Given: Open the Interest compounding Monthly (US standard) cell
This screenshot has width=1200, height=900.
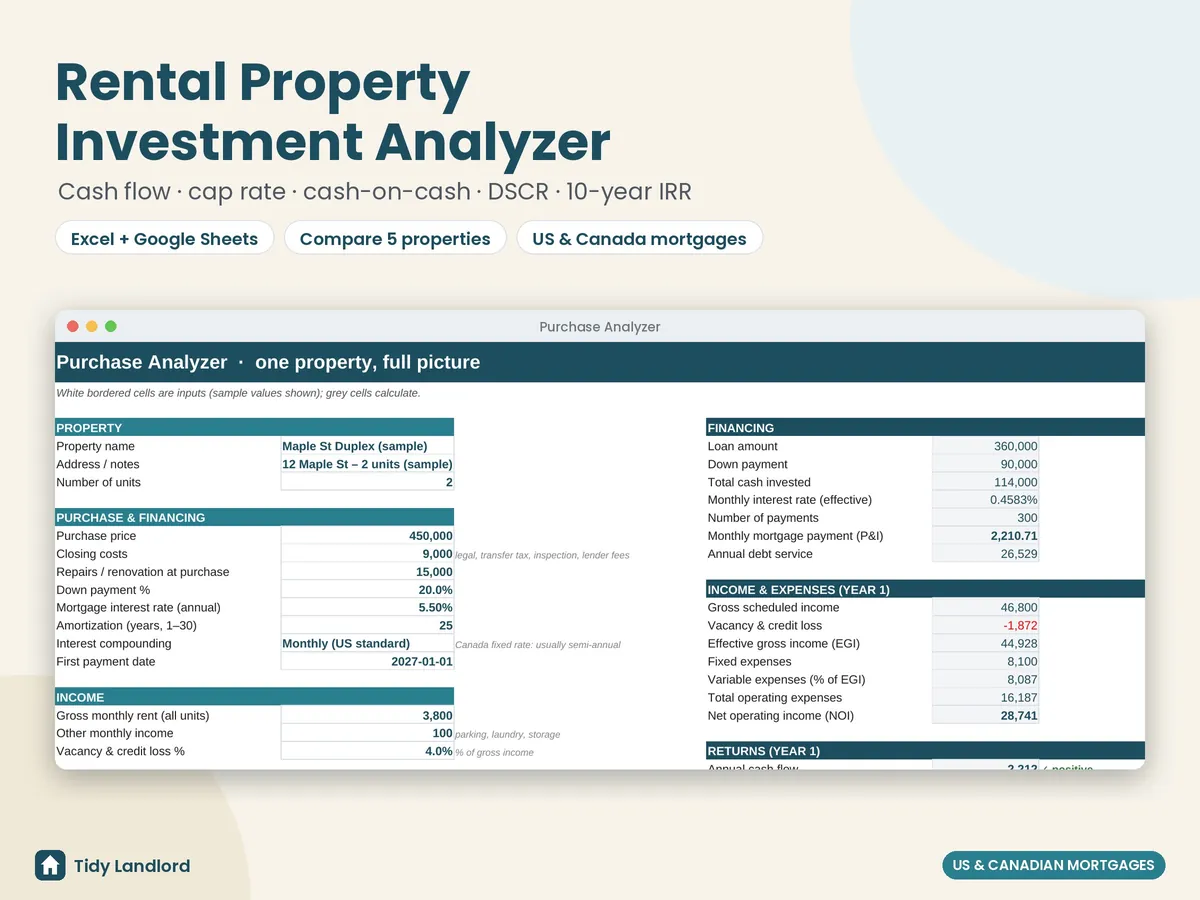Looking at the screenshot, I should [x=367, y=644].
